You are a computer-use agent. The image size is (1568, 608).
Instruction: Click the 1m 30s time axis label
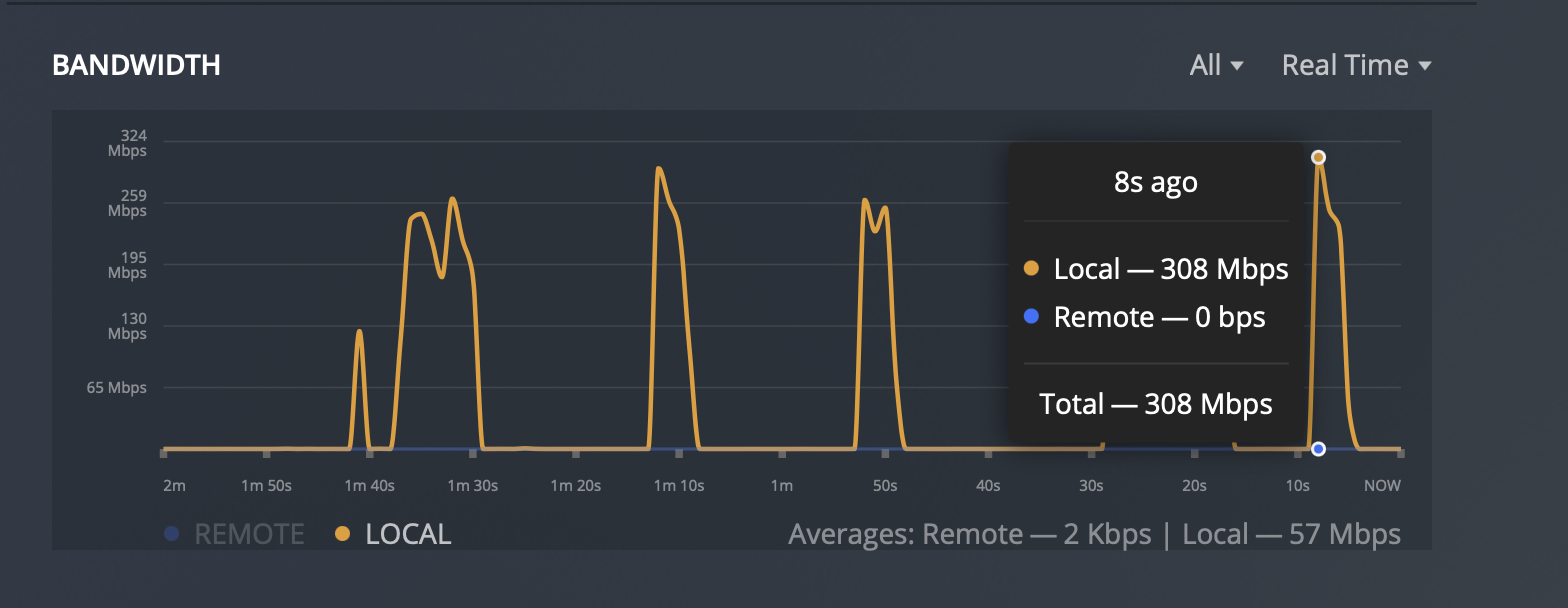tap(472, 486)
